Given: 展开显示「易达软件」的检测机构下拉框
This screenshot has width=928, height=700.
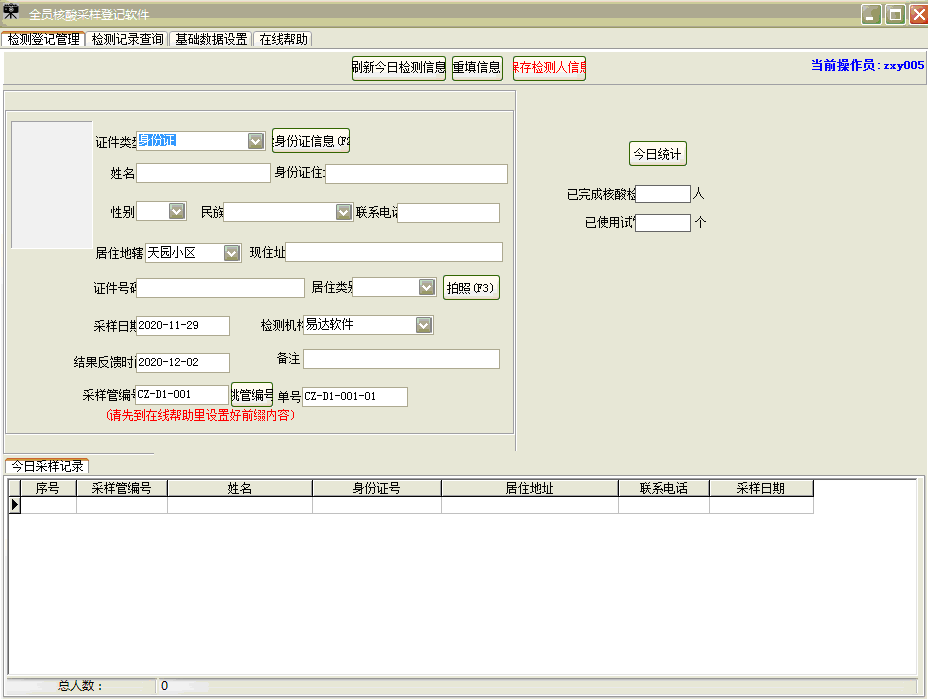Looking at the screenshot, I should point(423,324).
